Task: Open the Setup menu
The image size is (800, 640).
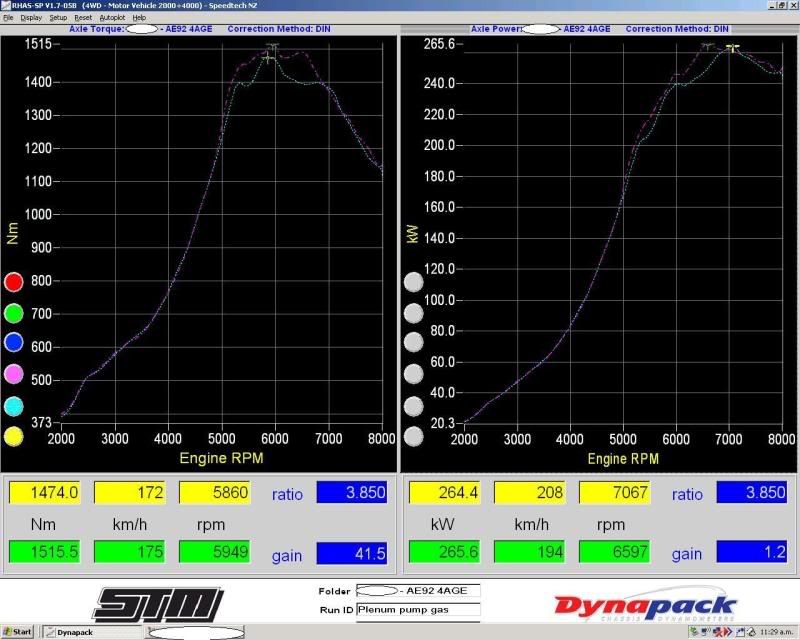Action: pos(58,17)
